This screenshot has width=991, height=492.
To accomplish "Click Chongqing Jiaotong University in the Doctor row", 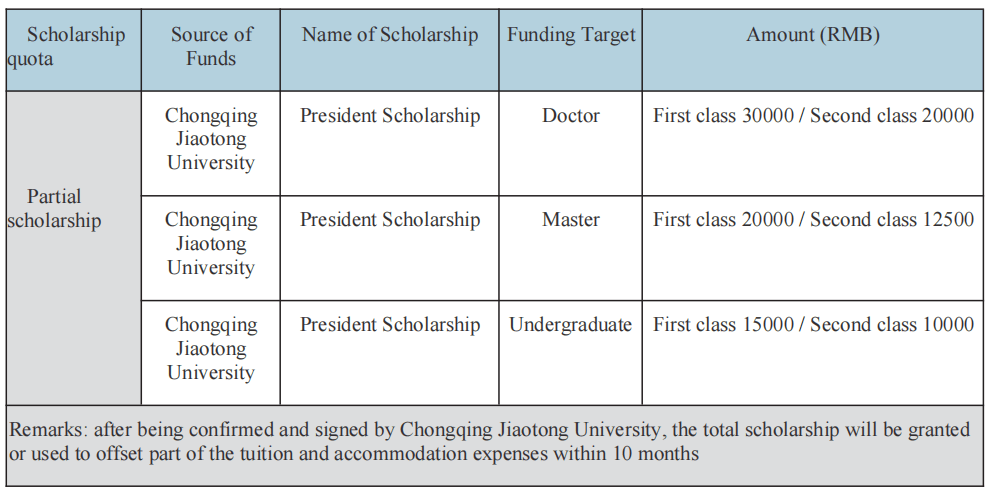I will pos(211,139).
